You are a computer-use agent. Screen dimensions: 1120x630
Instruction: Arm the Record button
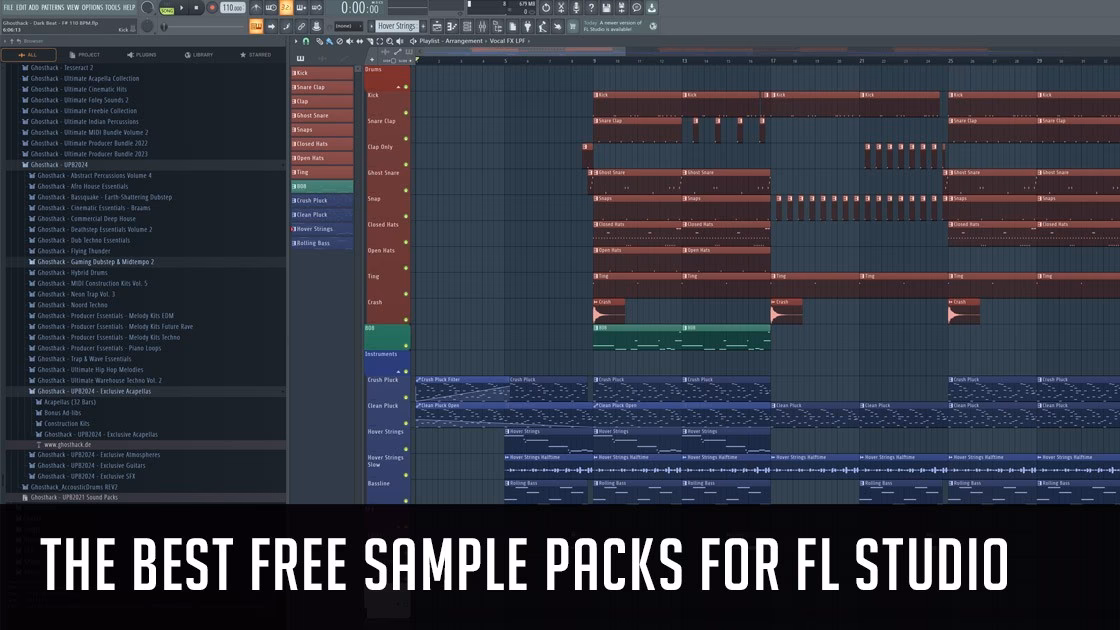(x=211, y=8)
